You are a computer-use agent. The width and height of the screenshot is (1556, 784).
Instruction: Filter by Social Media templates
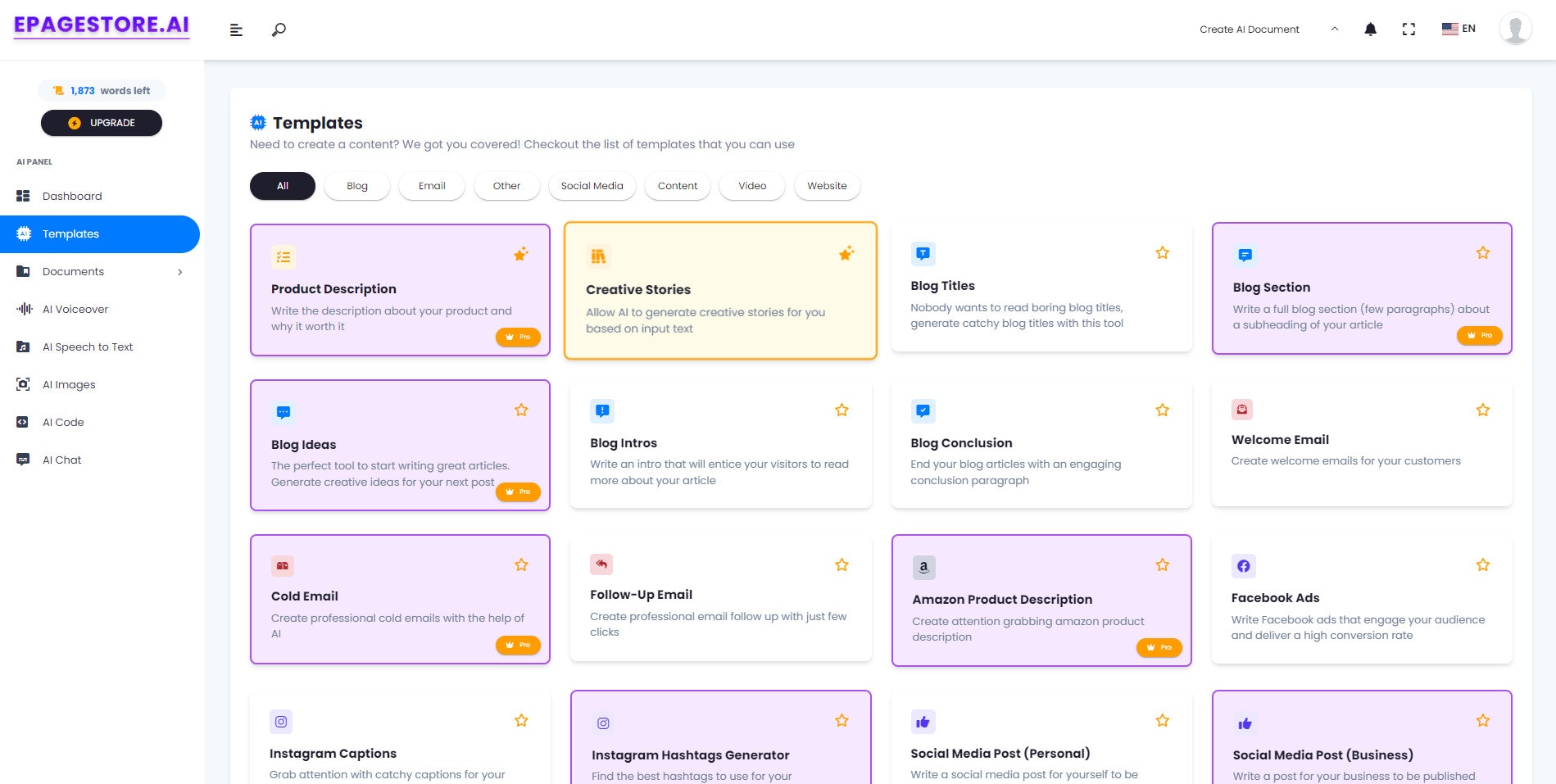point(592,186)
